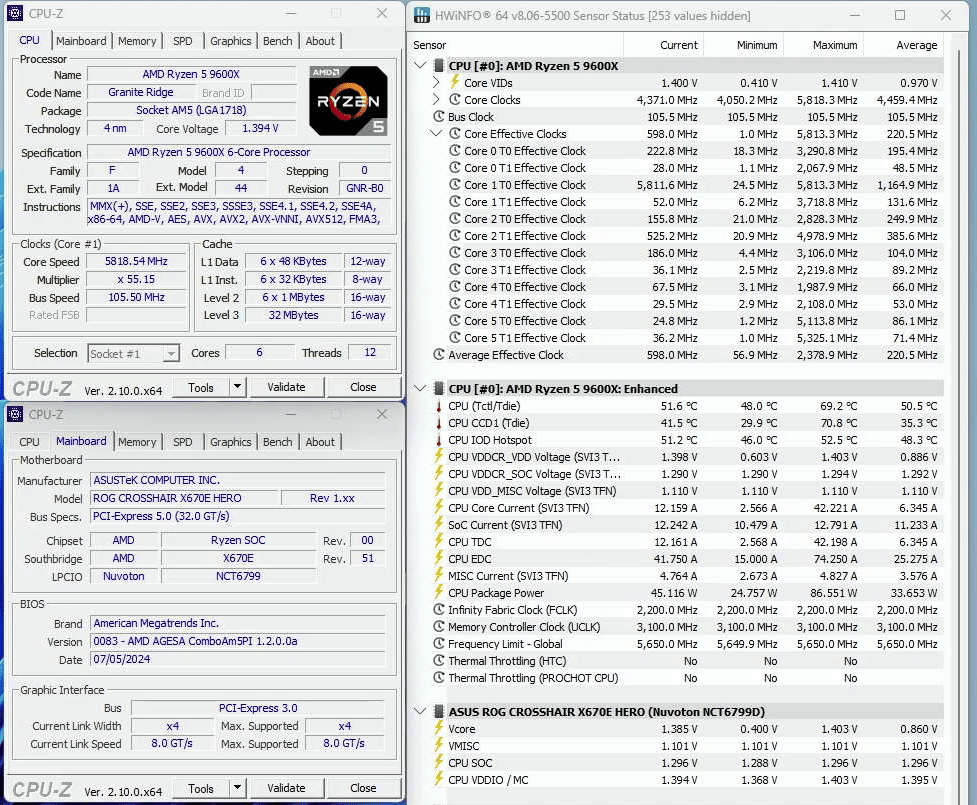Open the Tools dropdown arrow in lower CPU-Z window
This screenshot has height=805, width=977.
[237, 788]
